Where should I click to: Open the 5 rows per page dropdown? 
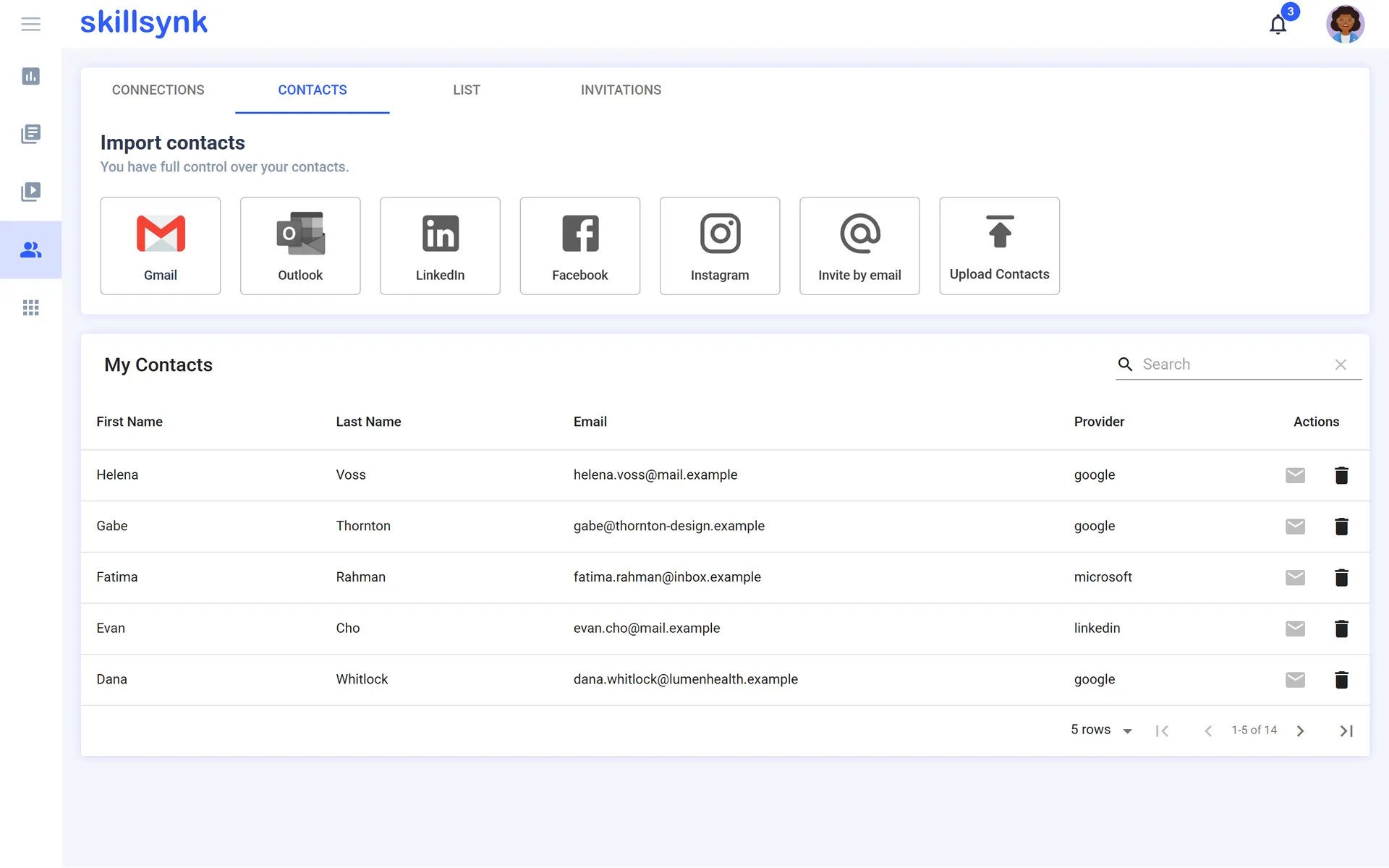click(x=1101, y=730)
